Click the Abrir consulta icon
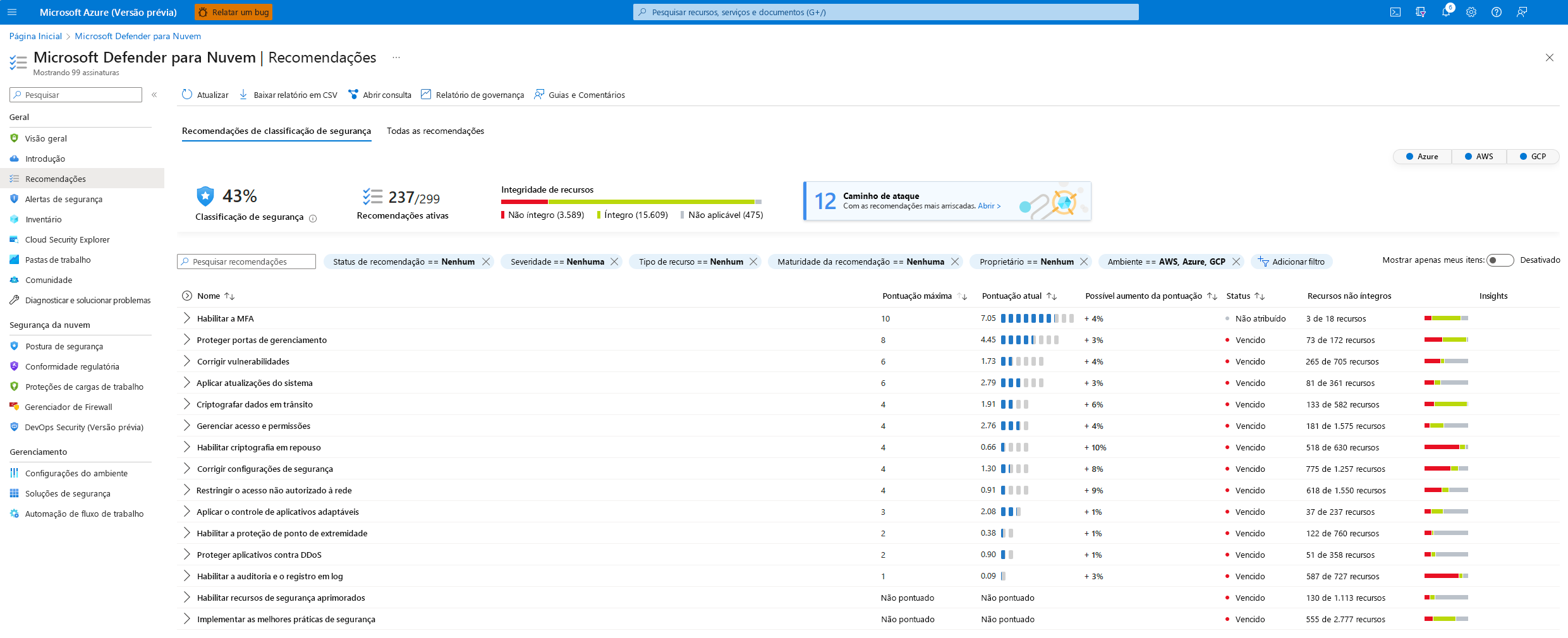Image resolution: width=1568 pixels, height=638 pixels. [x=353, y=94]
